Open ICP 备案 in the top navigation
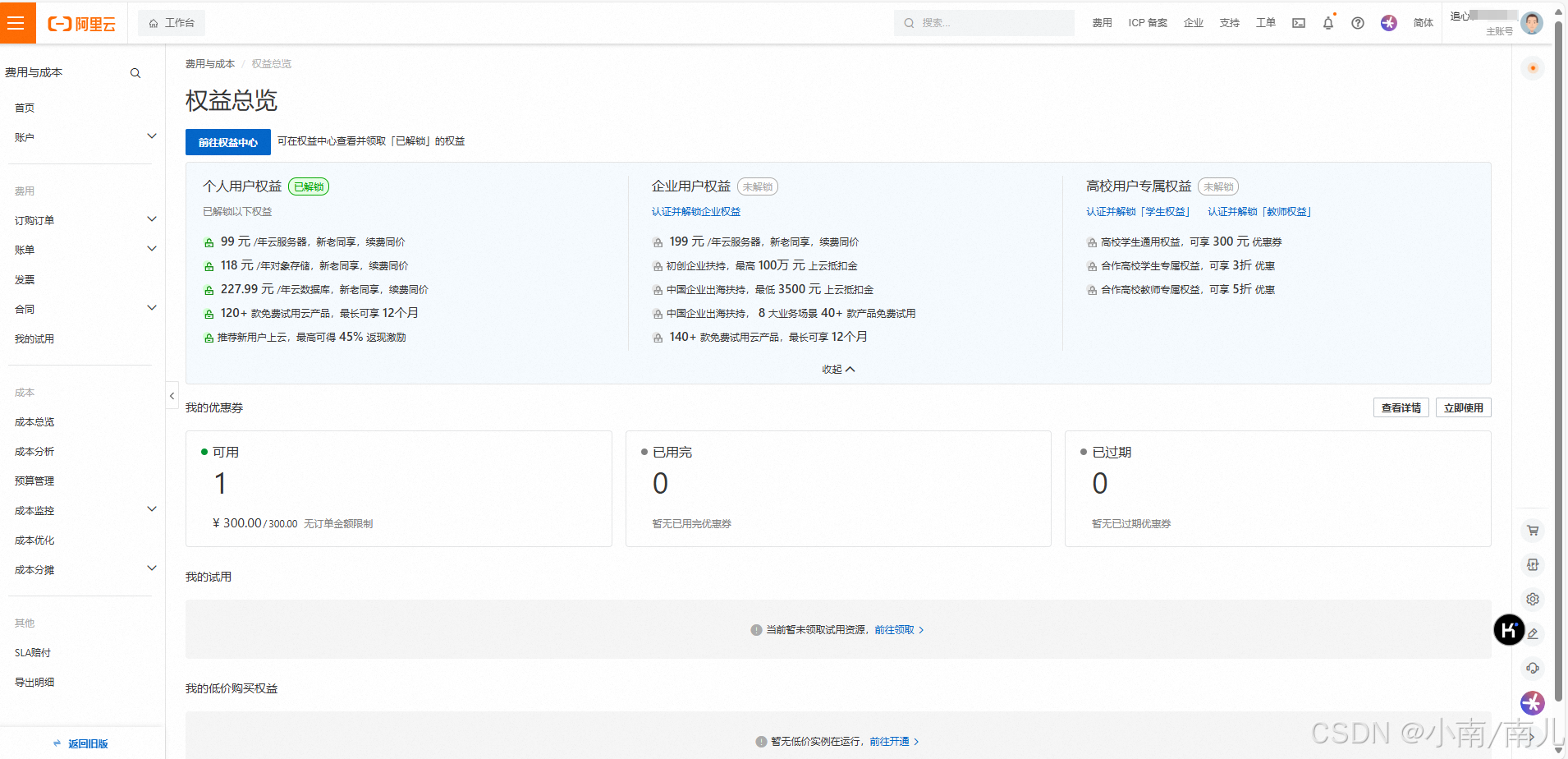 point(1148,23)
